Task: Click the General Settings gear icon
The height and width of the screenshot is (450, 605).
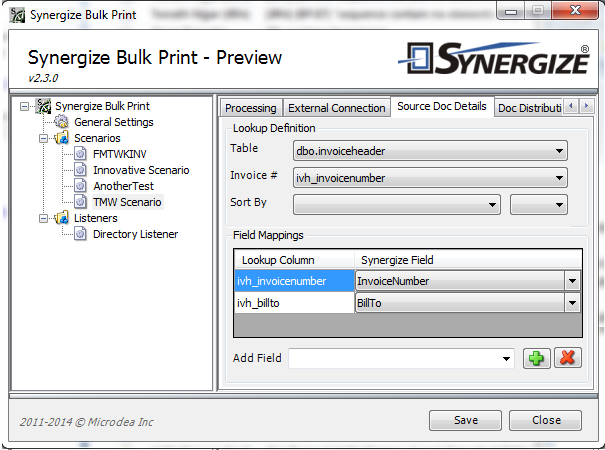Action: (61, 122)
